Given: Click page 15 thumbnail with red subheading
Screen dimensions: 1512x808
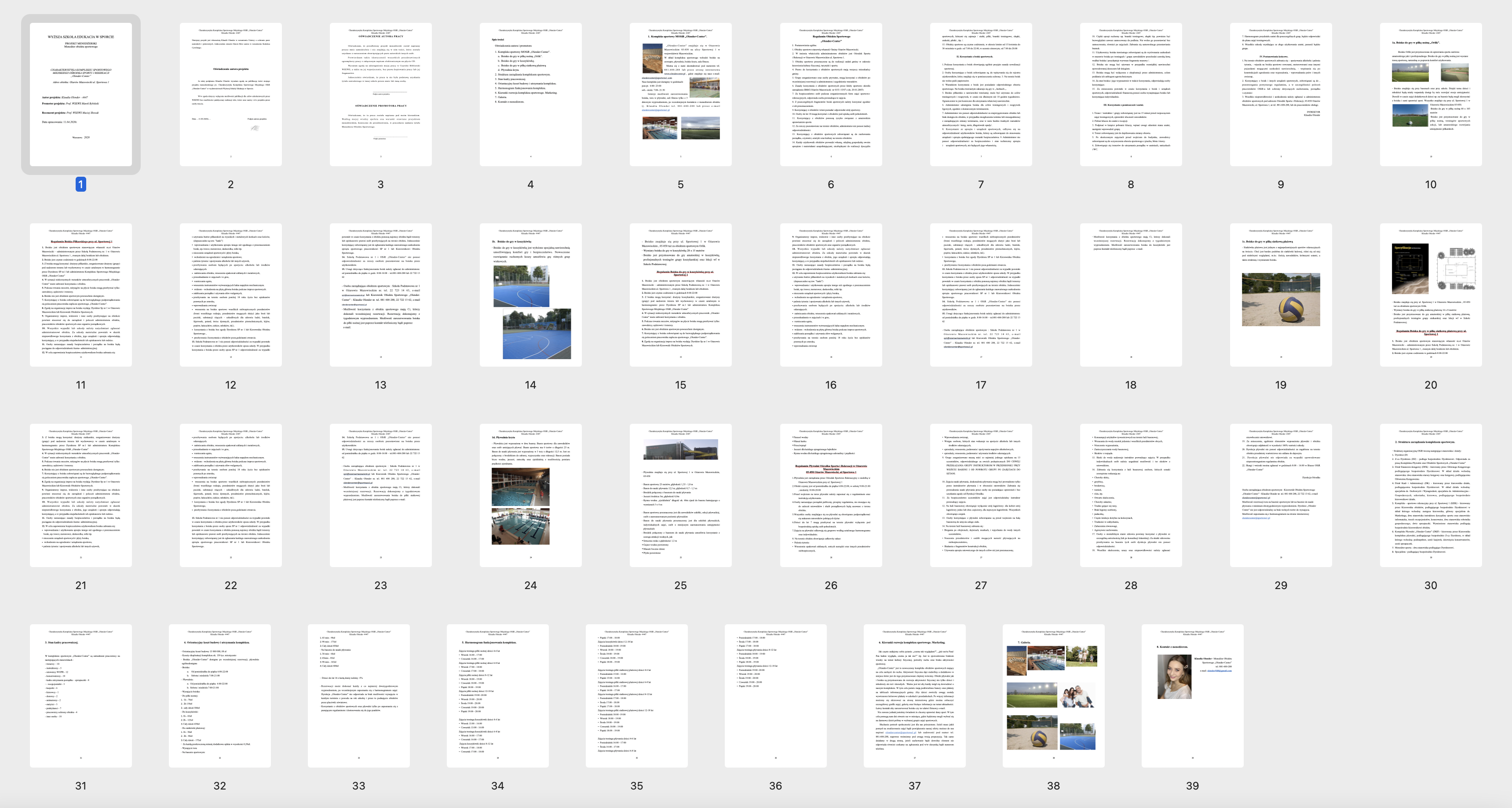Looking at the screenshot, I should 680,295.
